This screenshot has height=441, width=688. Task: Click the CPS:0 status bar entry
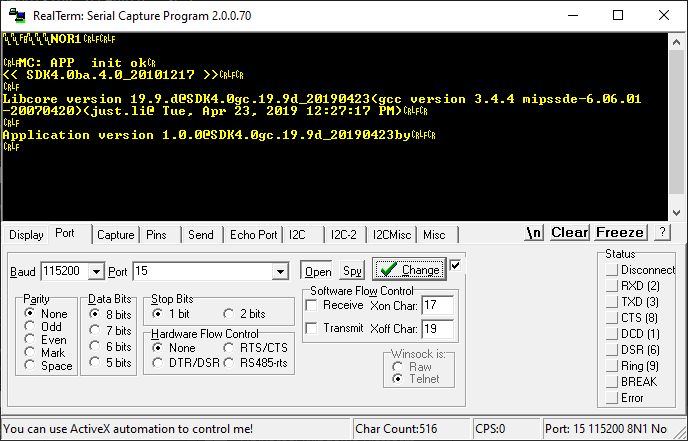click(506, 429)
